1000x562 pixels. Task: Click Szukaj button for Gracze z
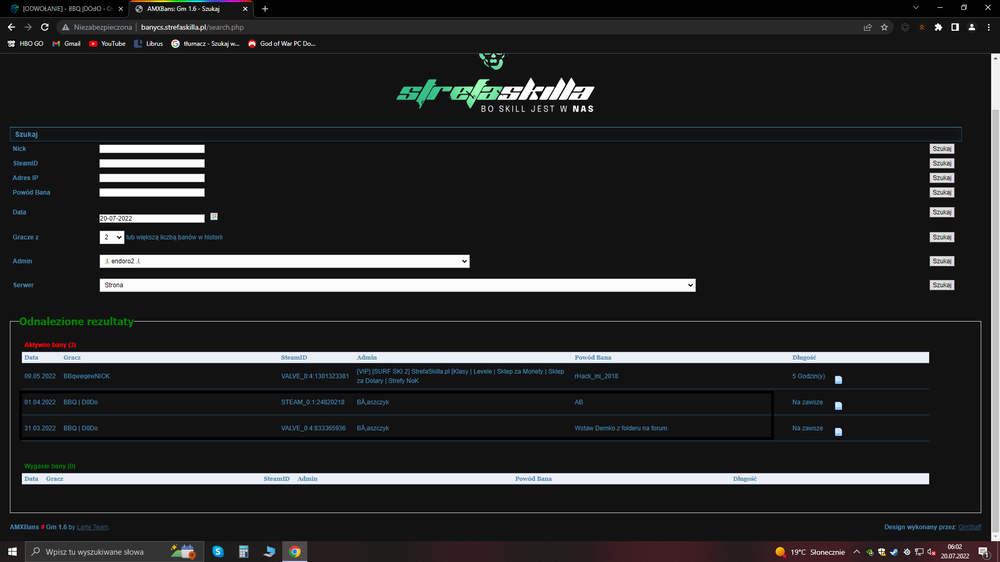(941, 237)
